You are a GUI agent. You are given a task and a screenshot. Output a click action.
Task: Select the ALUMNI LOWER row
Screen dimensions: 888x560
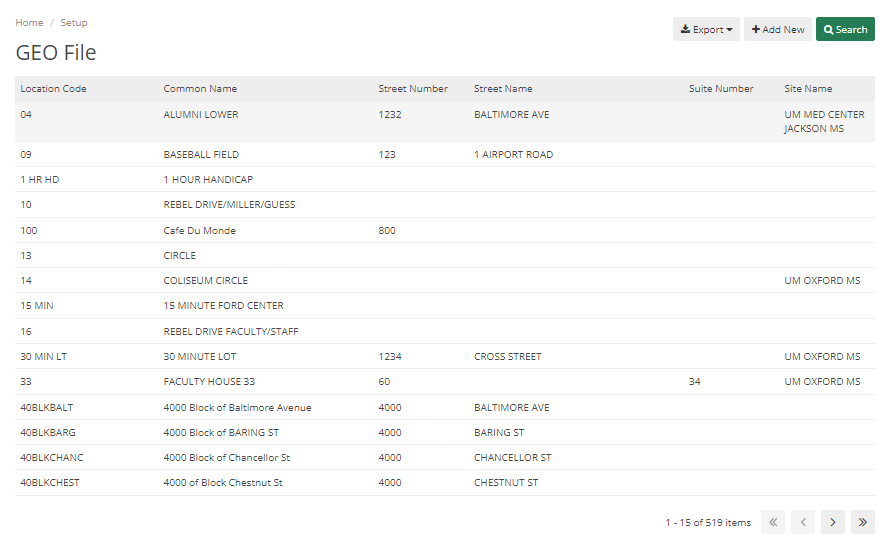445,122
